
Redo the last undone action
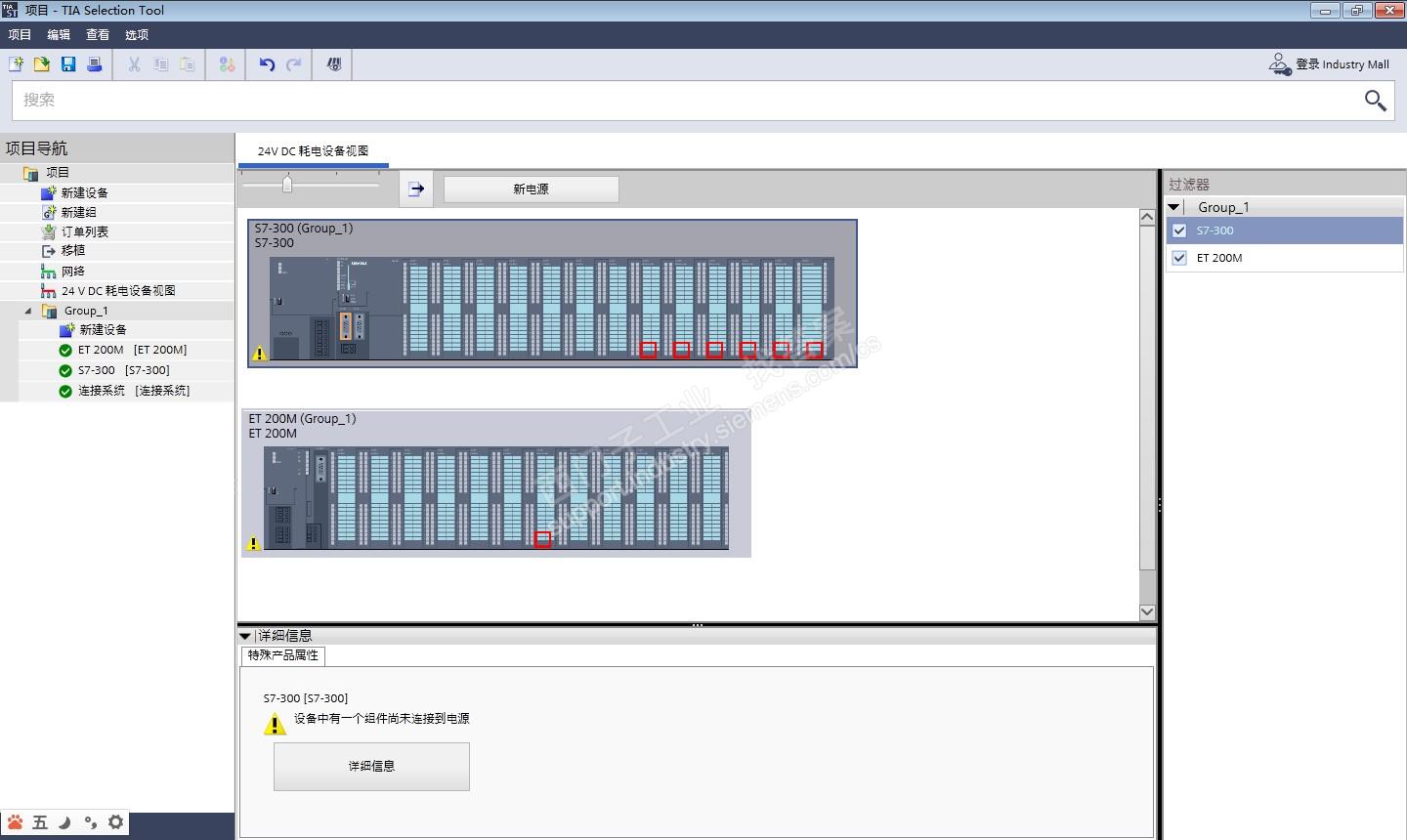(293, 64)
